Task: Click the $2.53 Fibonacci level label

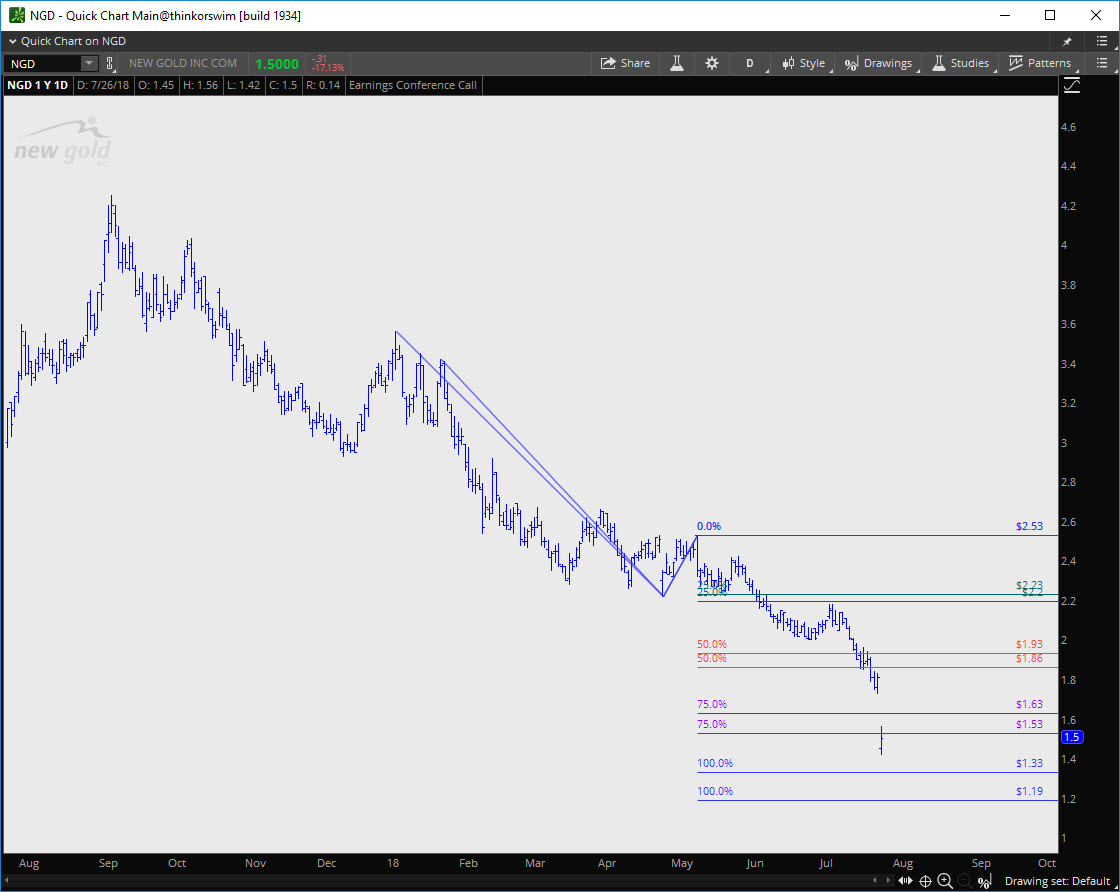Action: (x=1029, y=526)
